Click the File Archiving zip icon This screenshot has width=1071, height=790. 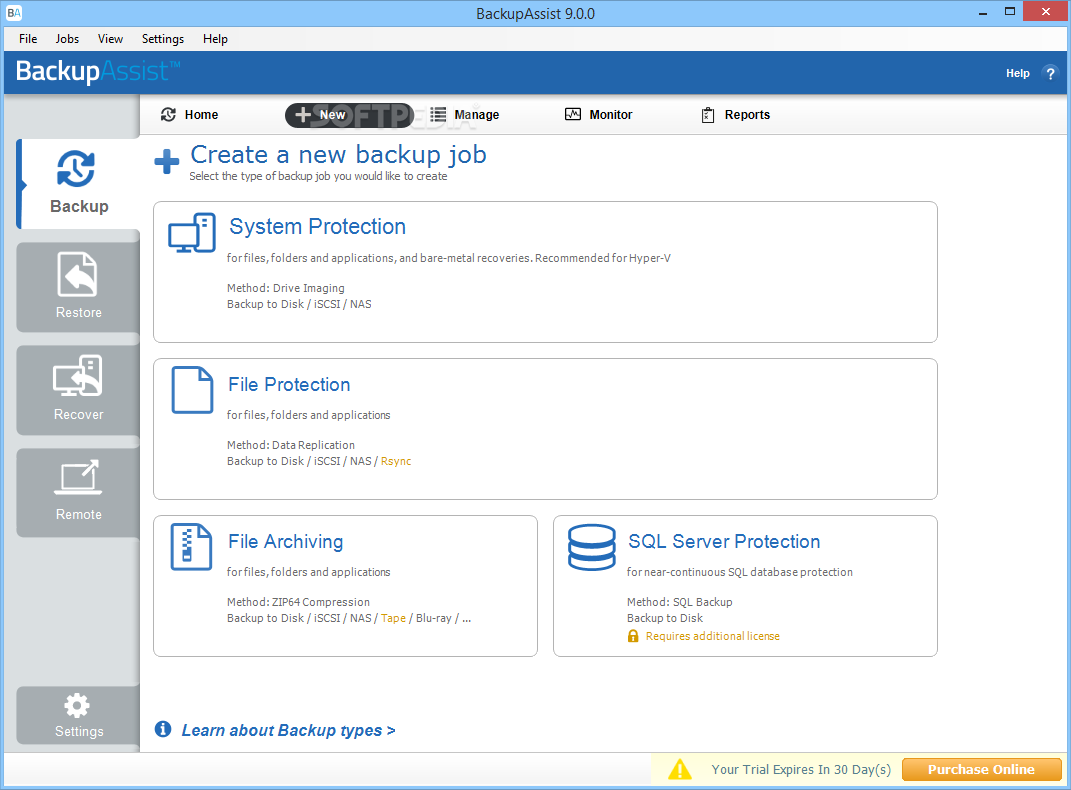click(x=191, y=546)
